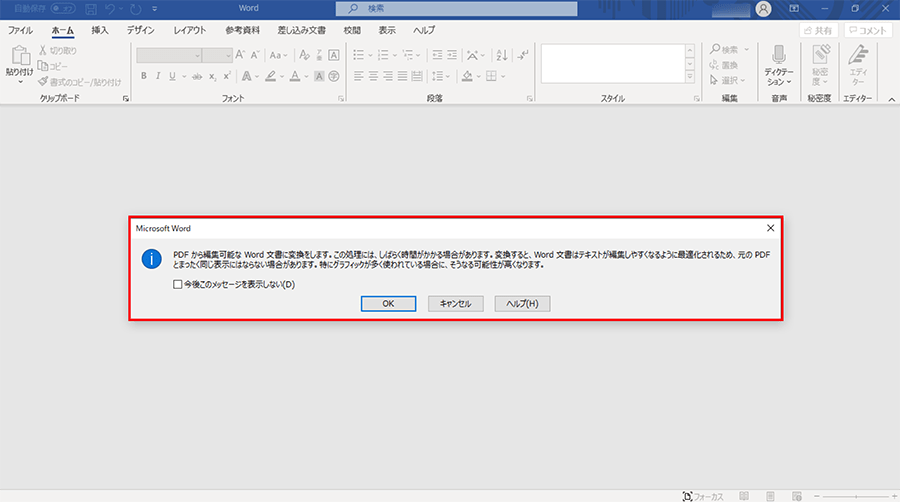The height and width of the screenshot is (502, 900).
Task: Collapse the ribbon chevron
Action: [891, 99]
